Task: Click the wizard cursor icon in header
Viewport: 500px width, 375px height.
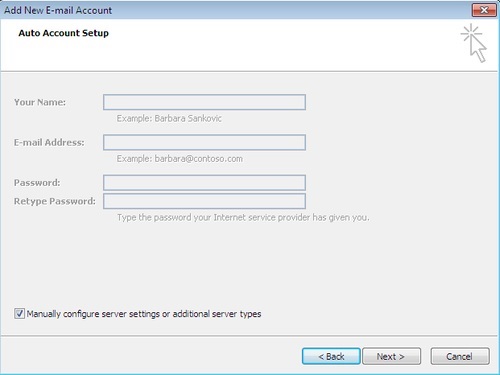Action: tap(474, 43)
